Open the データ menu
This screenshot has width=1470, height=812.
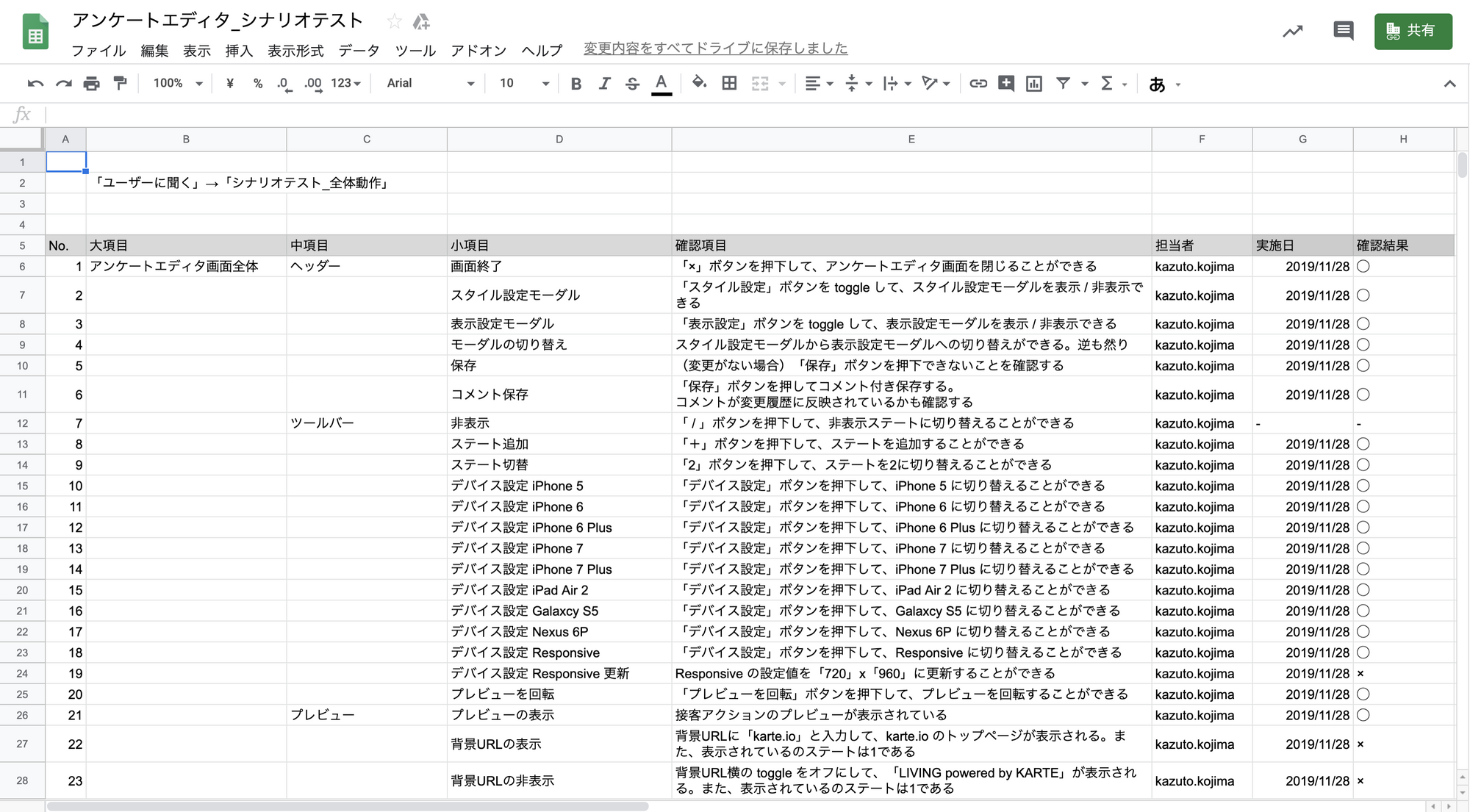pyautogui.click(x=359, y=51)
